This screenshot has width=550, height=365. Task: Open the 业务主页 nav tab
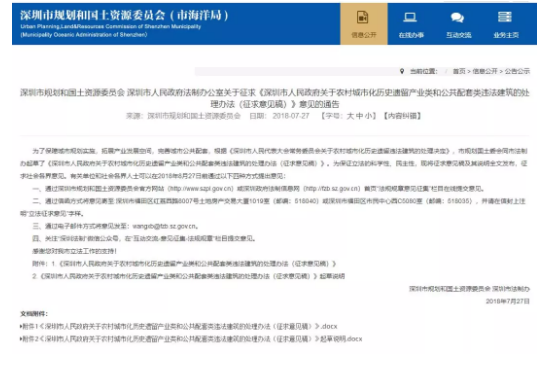pyautogui.click(x=506, y=24)
